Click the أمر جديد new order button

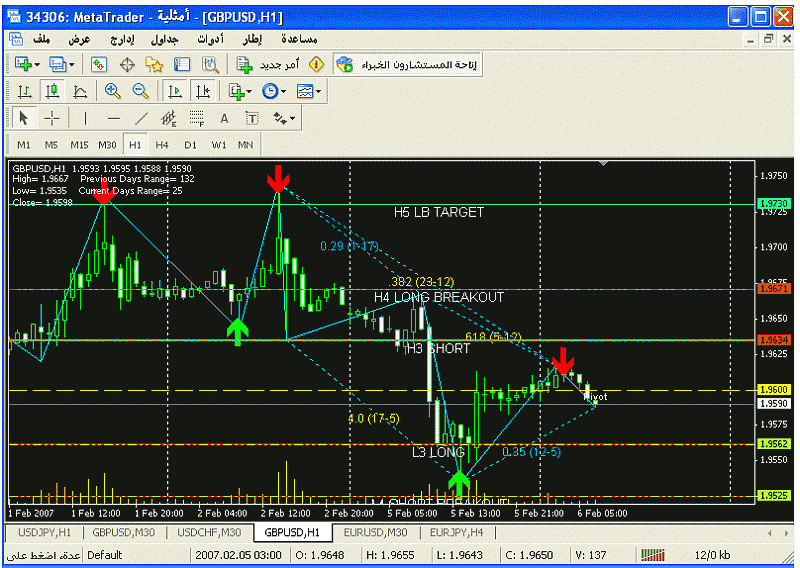point(267,64)
